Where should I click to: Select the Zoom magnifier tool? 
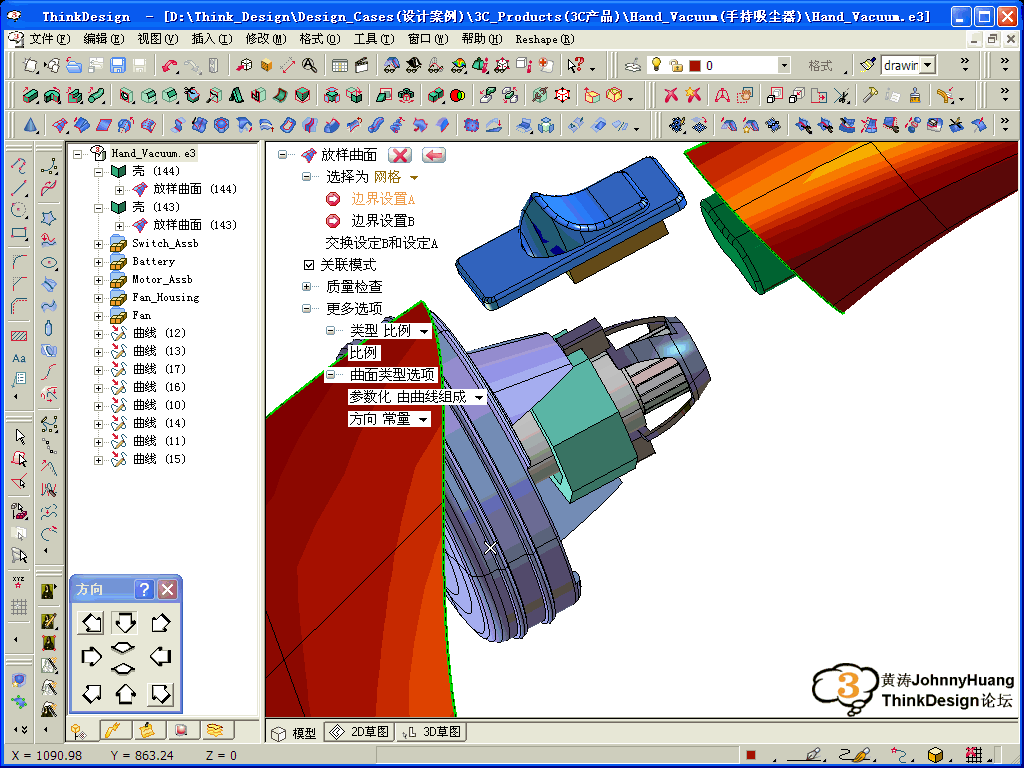coord(309,65)
